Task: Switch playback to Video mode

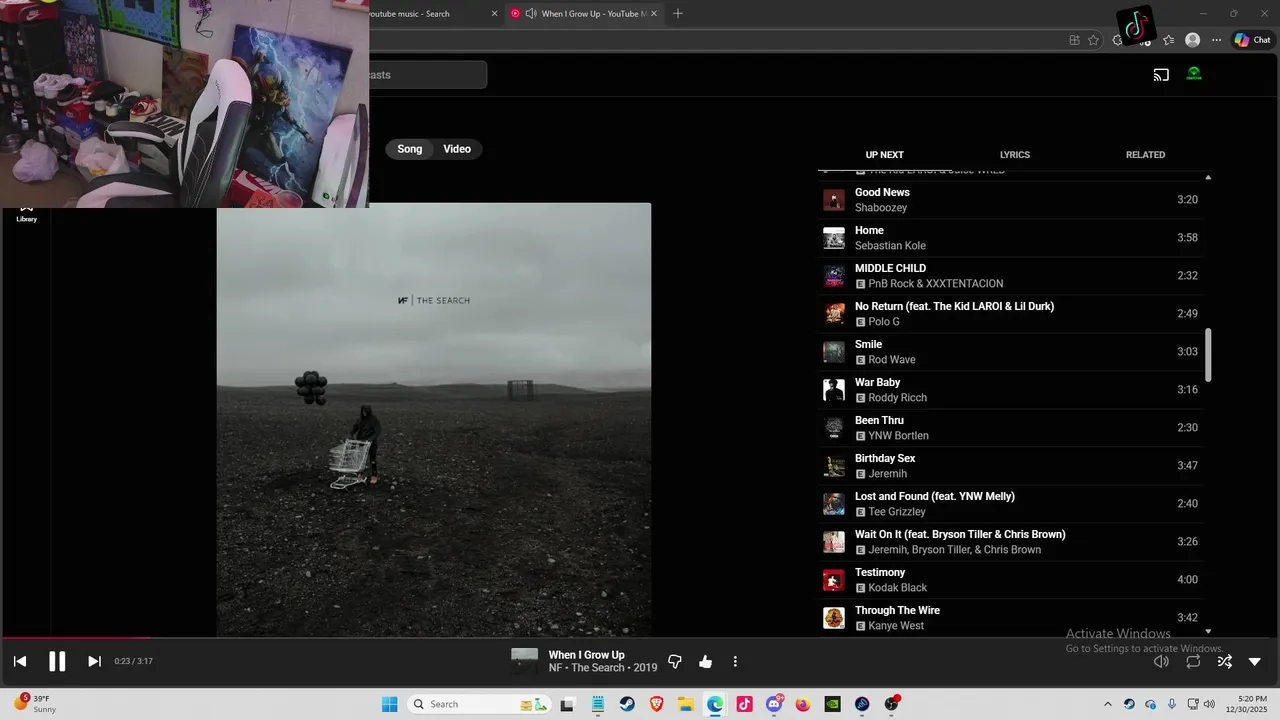Action: [457, 149]
